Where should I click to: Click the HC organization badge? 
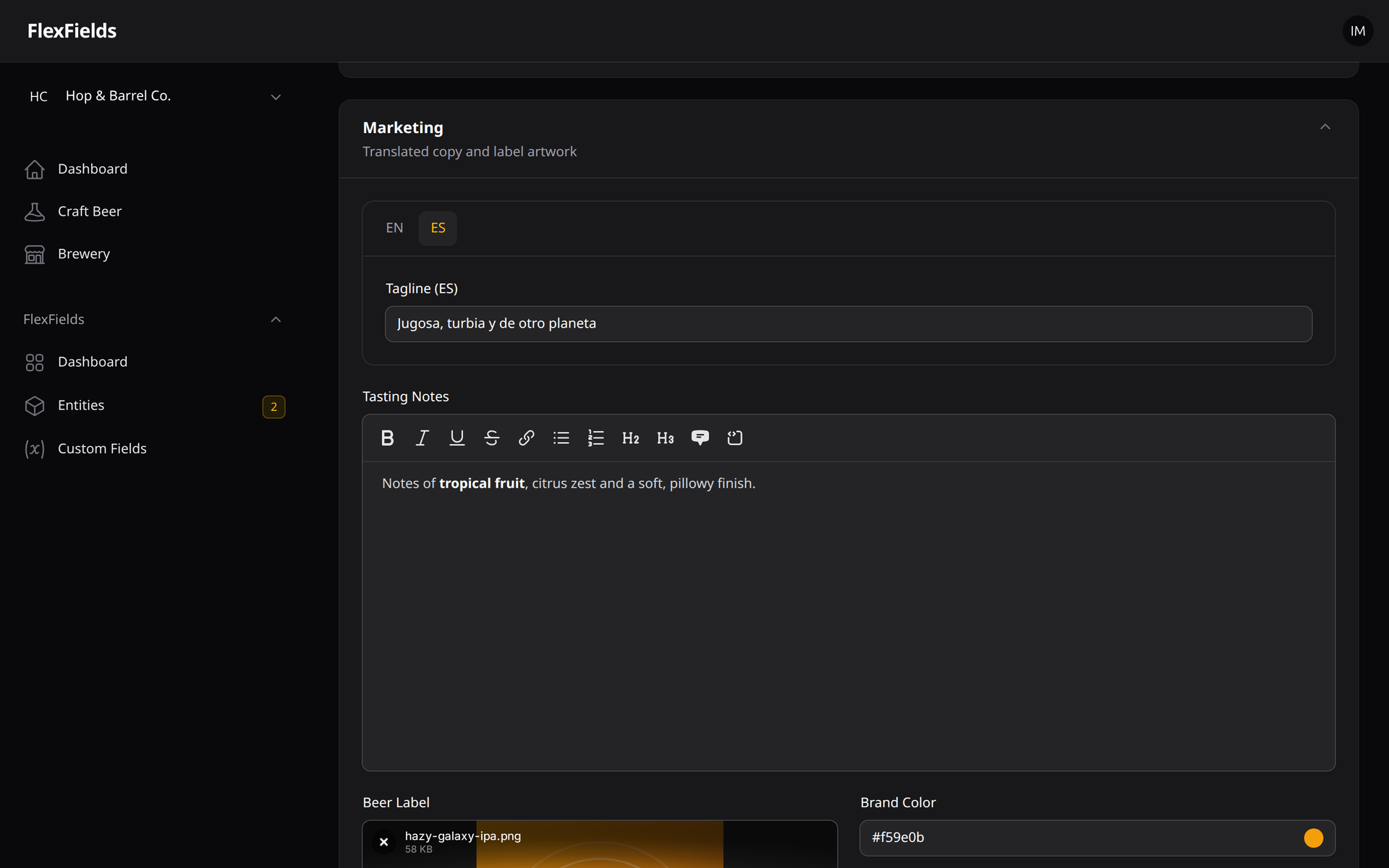38,96
